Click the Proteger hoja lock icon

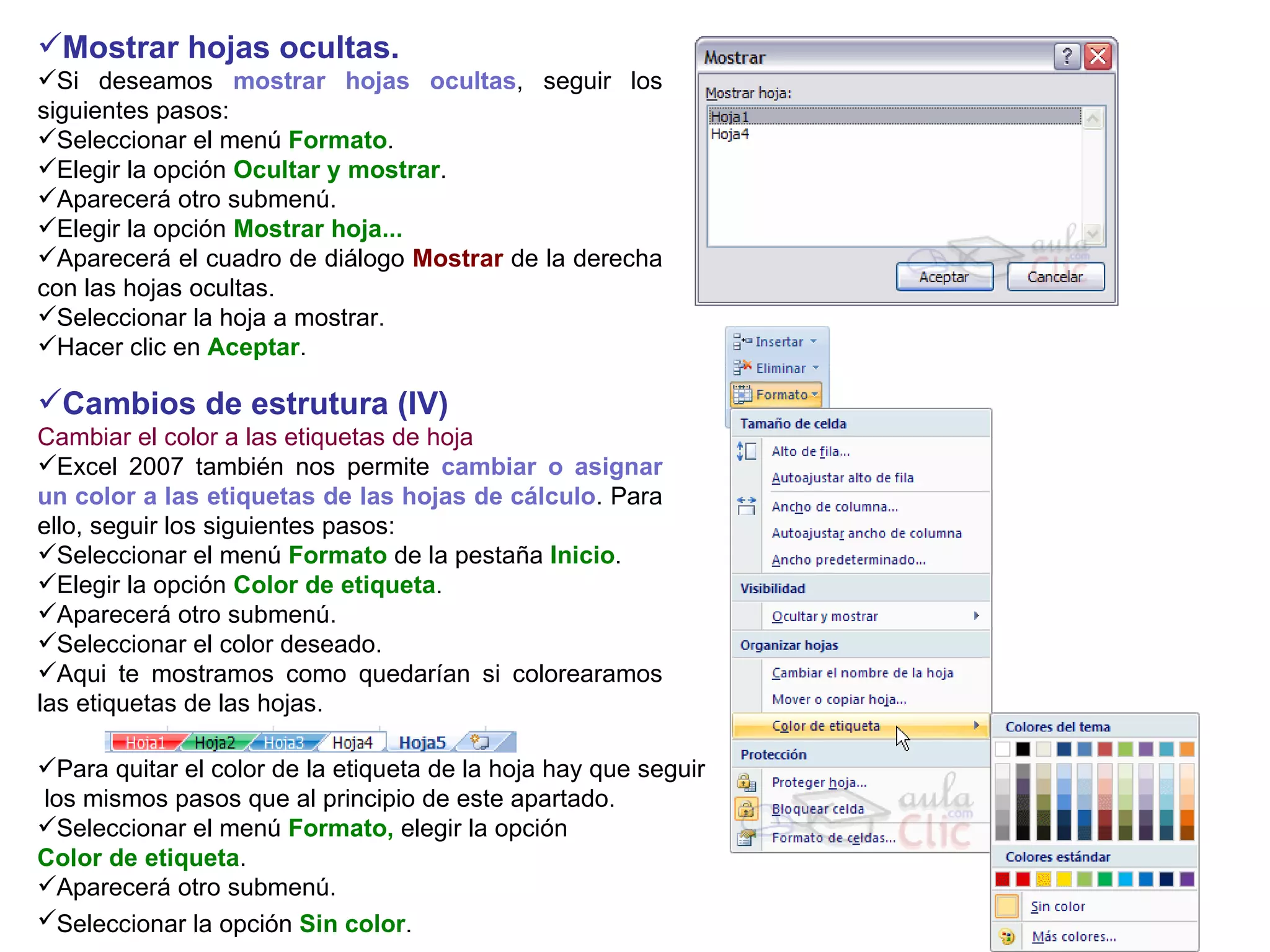click(x=746, y=782)
